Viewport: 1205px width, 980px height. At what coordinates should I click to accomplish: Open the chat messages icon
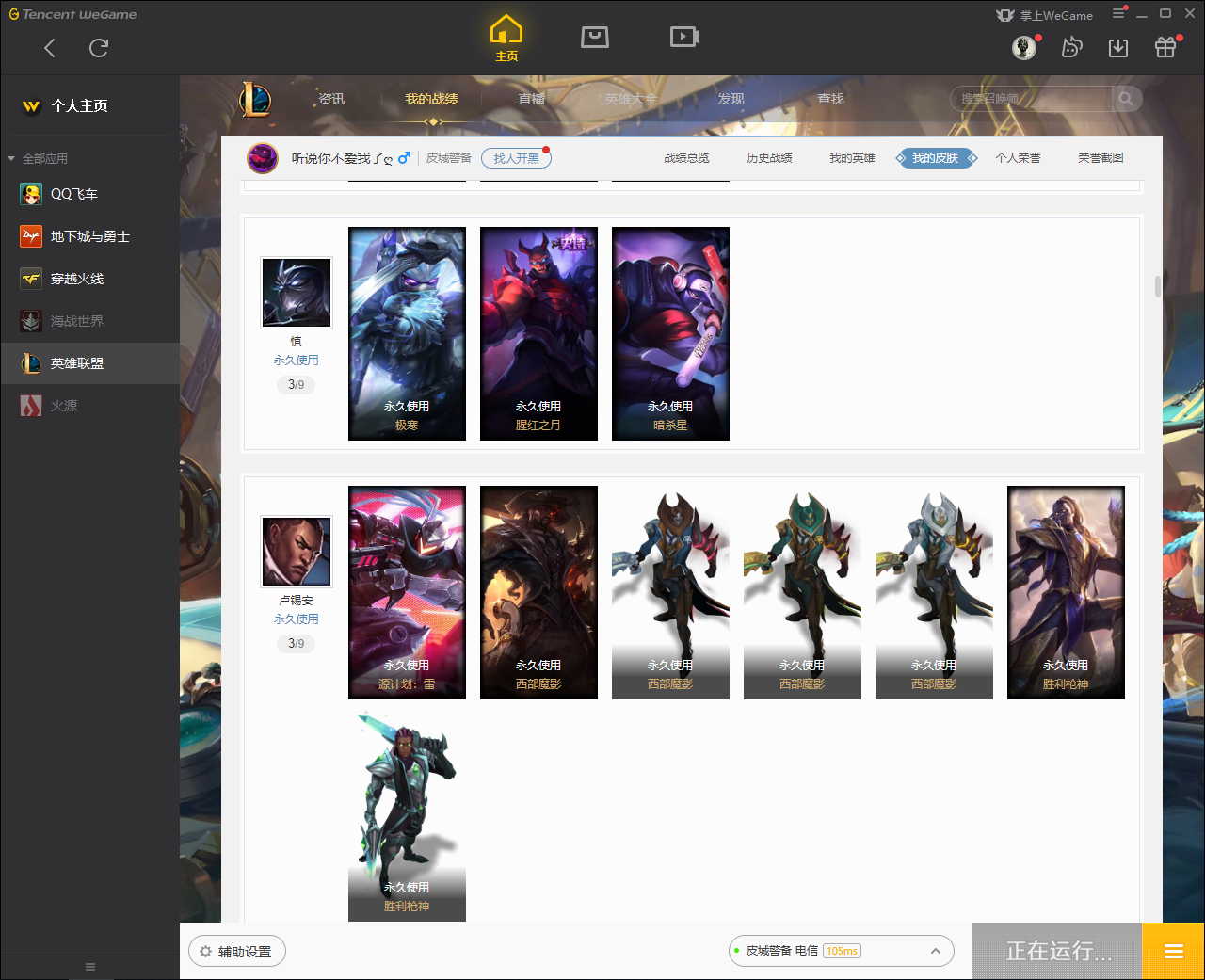tap(1071, 47)
